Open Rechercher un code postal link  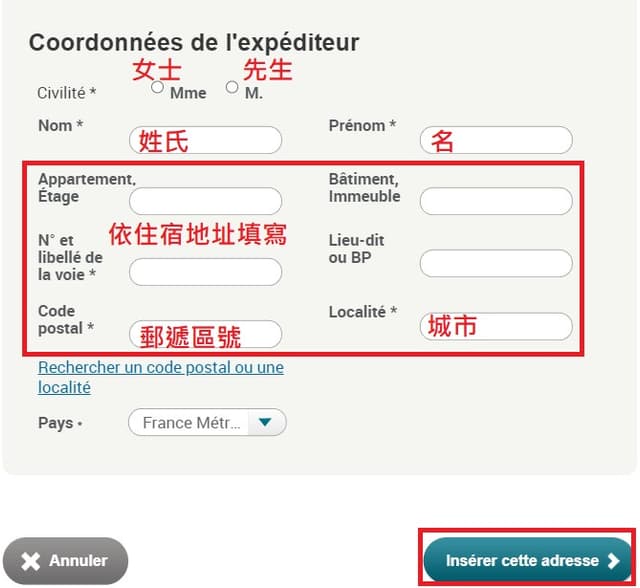(x=161, y=377)
